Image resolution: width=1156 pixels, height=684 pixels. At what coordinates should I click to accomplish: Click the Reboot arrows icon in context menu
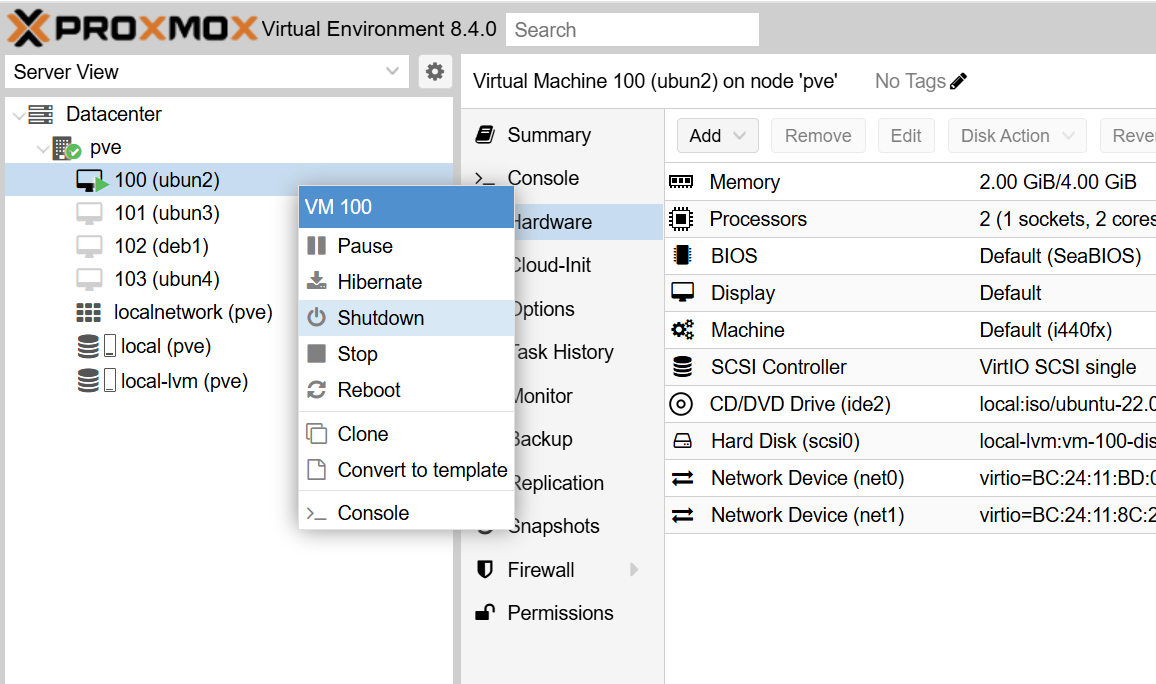click(316, 390)
